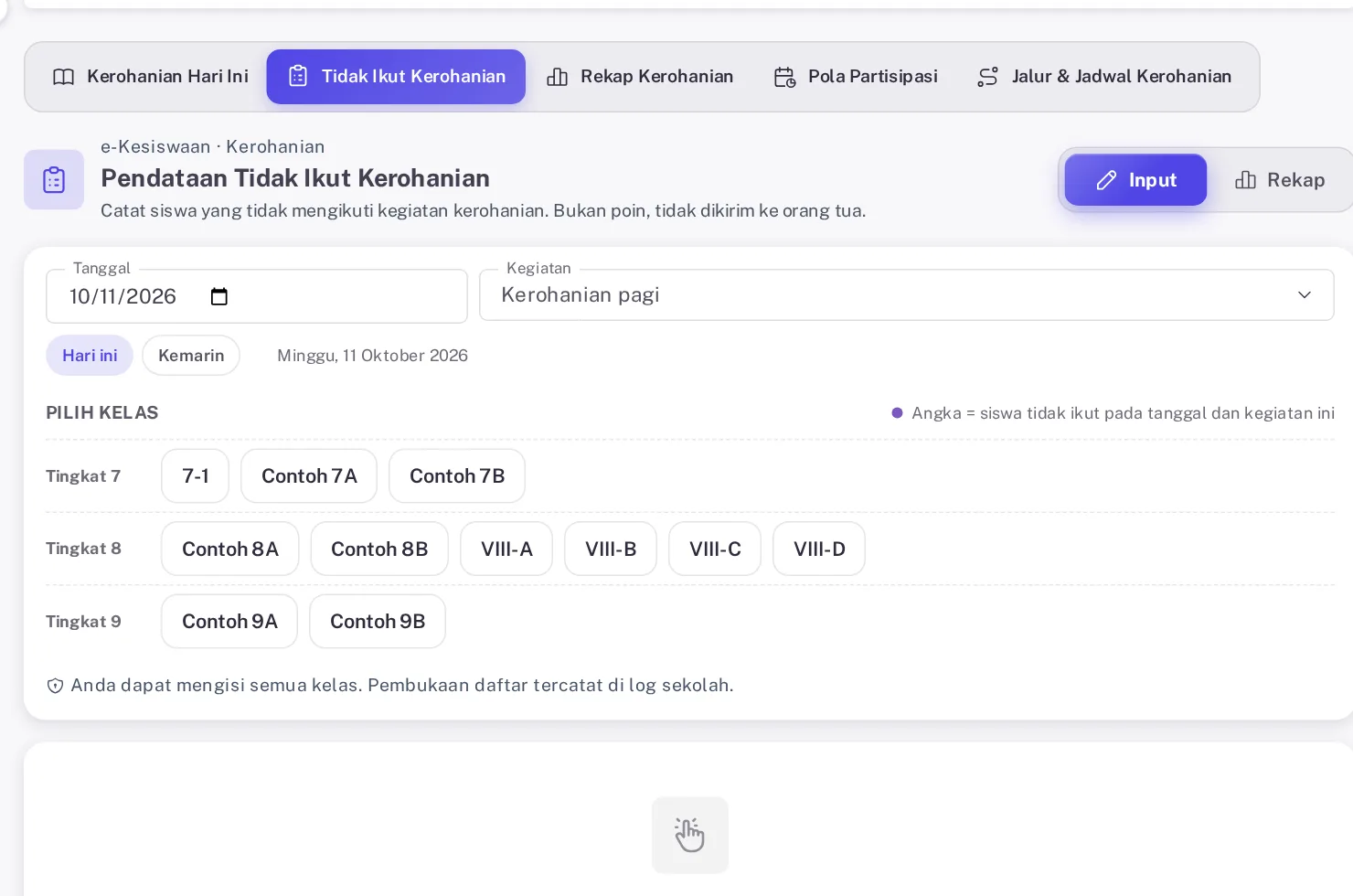This screenshot has width=1353, height=896.
Task: Pick class Contoh 8B
Action: tap(379, 549)
